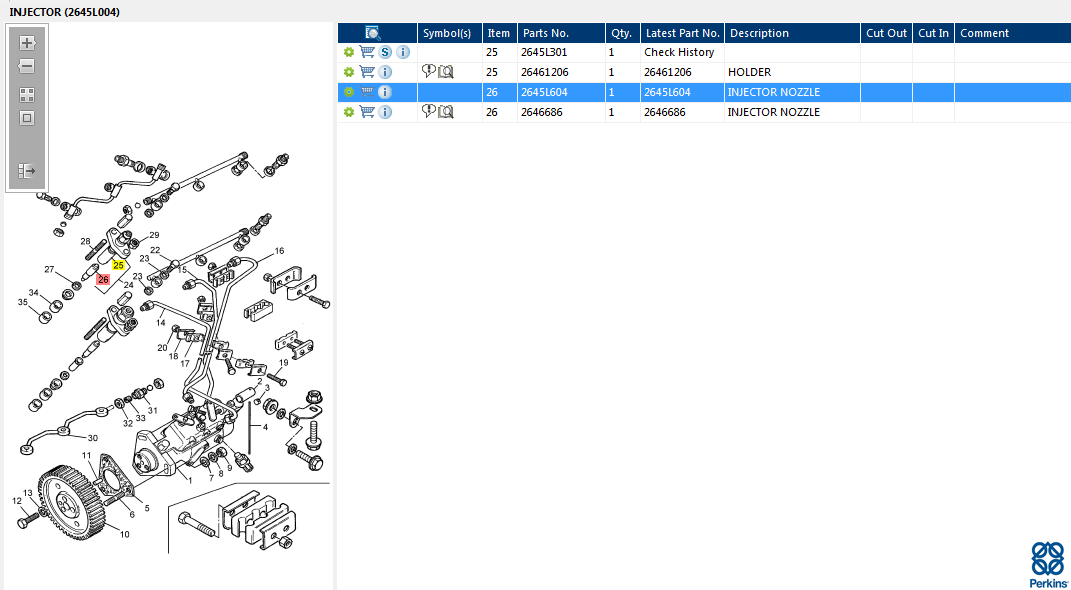
Task: Click callout number 4 on the diagram
Action: pyautogui.click(x=265, y=427)
